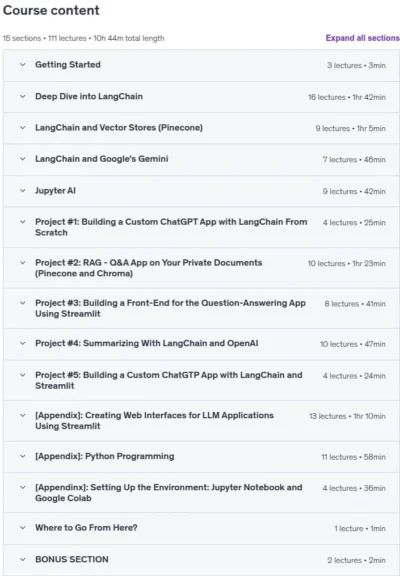Expand the BONUS SECTION chevron

pos(23,559)
